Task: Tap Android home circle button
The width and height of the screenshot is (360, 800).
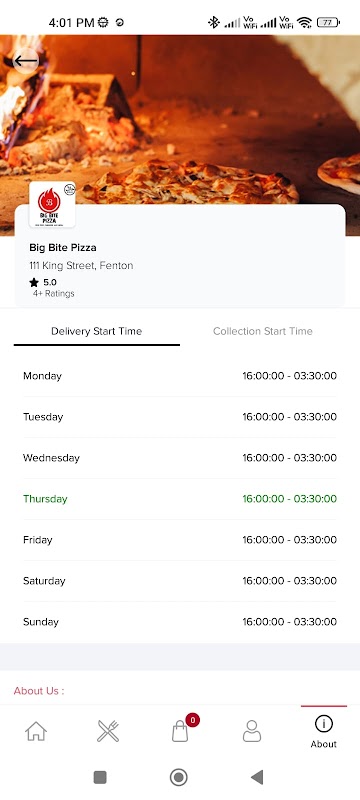Action: [178, 778]
